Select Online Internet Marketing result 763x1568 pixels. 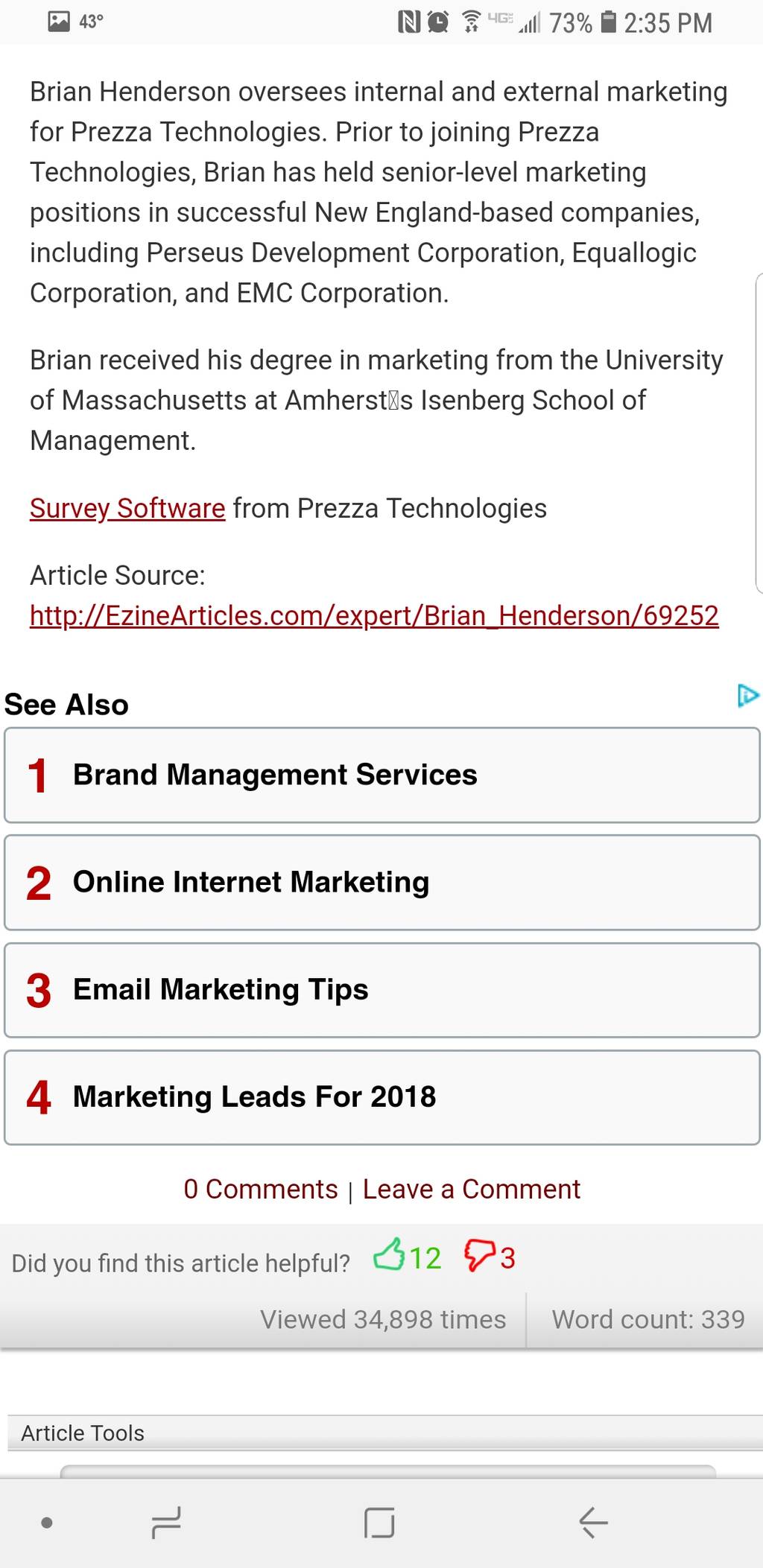pyautogui.click(x=382, y=883)
